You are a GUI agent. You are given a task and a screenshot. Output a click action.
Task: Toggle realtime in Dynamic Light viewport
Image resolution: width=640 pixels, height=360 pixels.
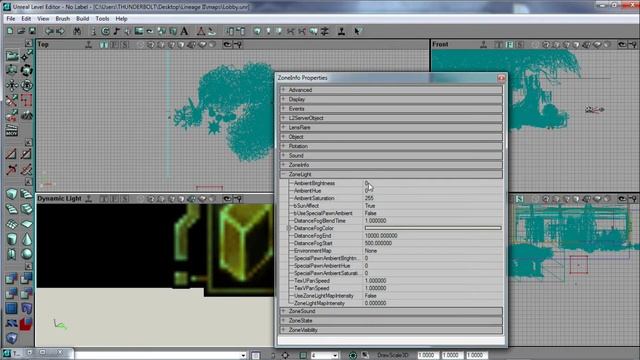tap(88, 199)
